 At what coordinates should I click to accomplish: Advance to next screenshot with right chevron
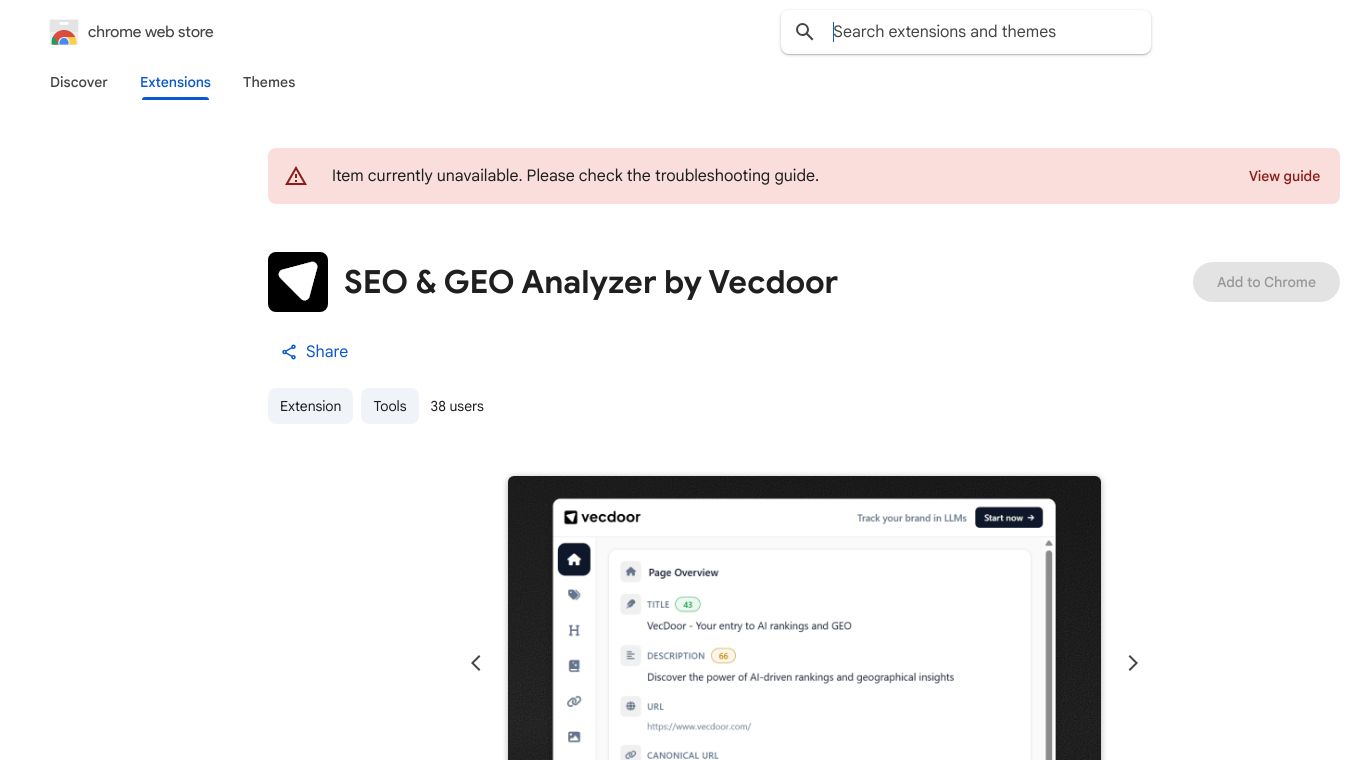1133,663
